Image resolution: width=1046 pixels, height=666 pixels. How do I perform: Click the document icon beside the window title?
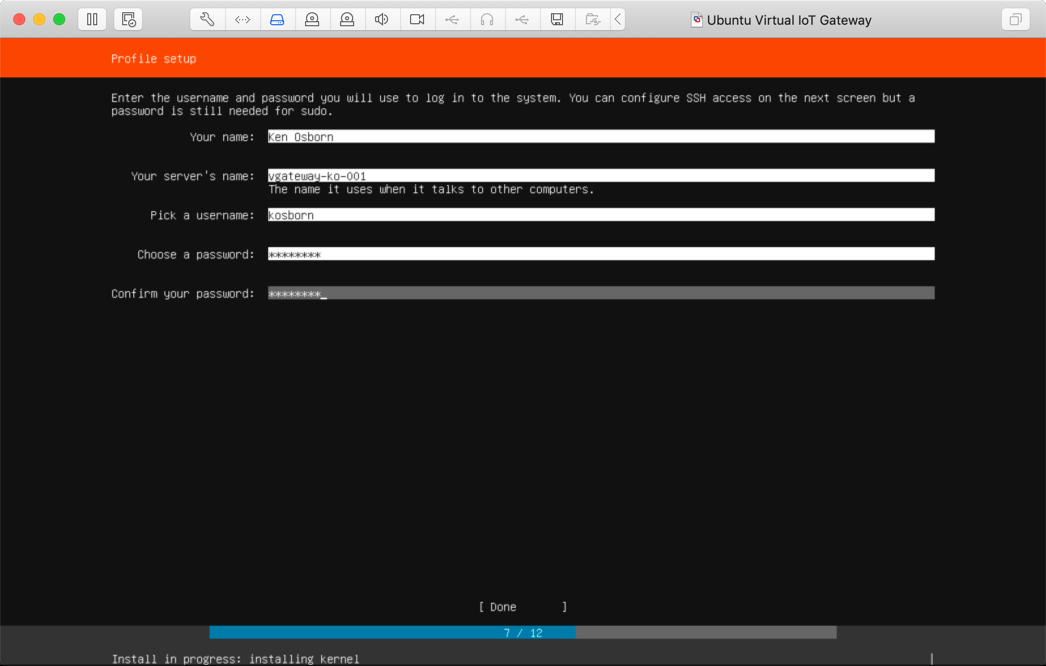click(x=696, y=19)
